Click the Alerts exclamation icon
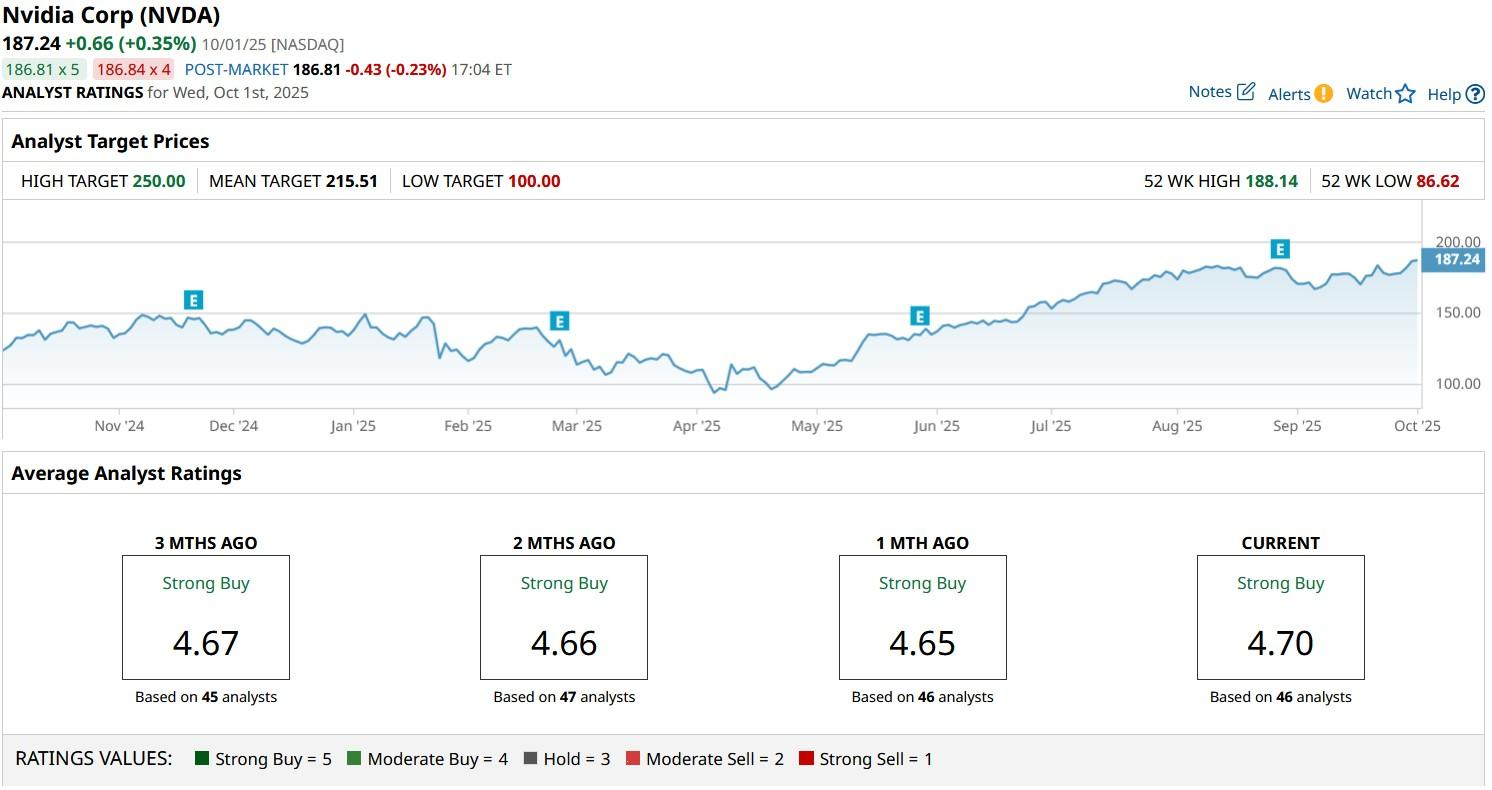1492x790 pixels. [x=1323, y=94]
